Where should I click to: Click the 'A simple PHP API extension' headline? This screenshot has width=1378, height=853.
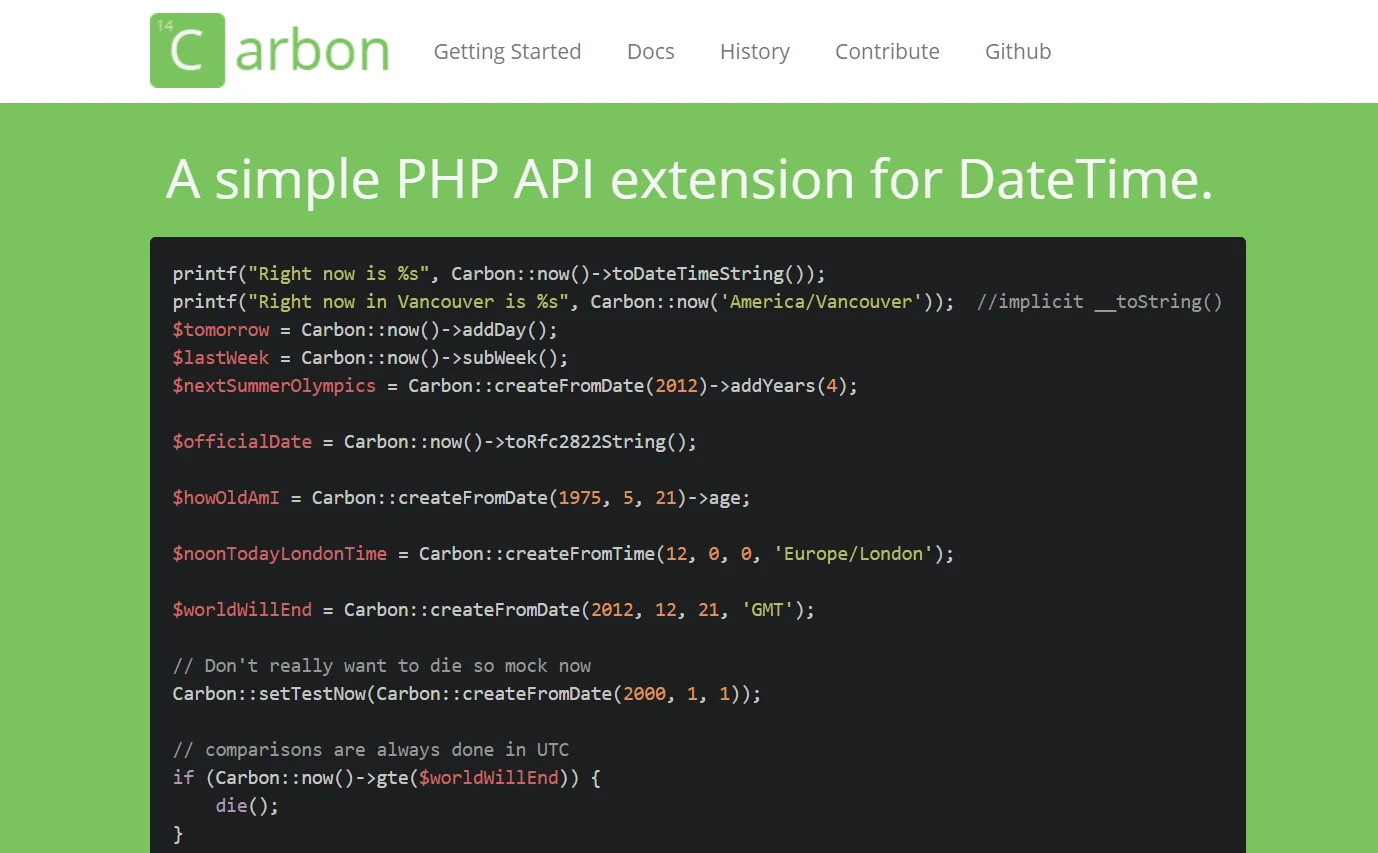point(689,180)
